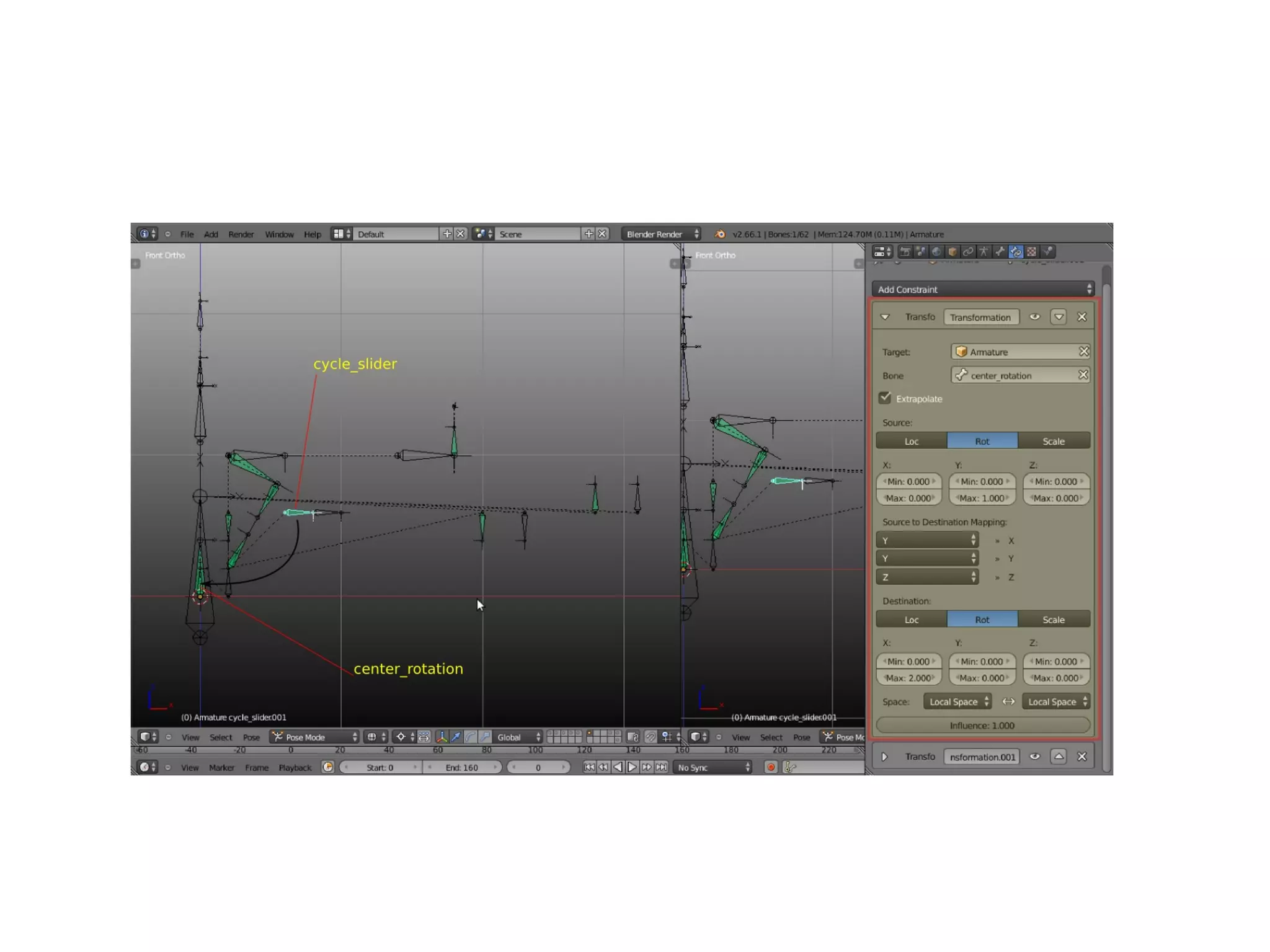Uncheck the Extrapolate checkbox
1270x952 pixels.
[x=885, y=398]
